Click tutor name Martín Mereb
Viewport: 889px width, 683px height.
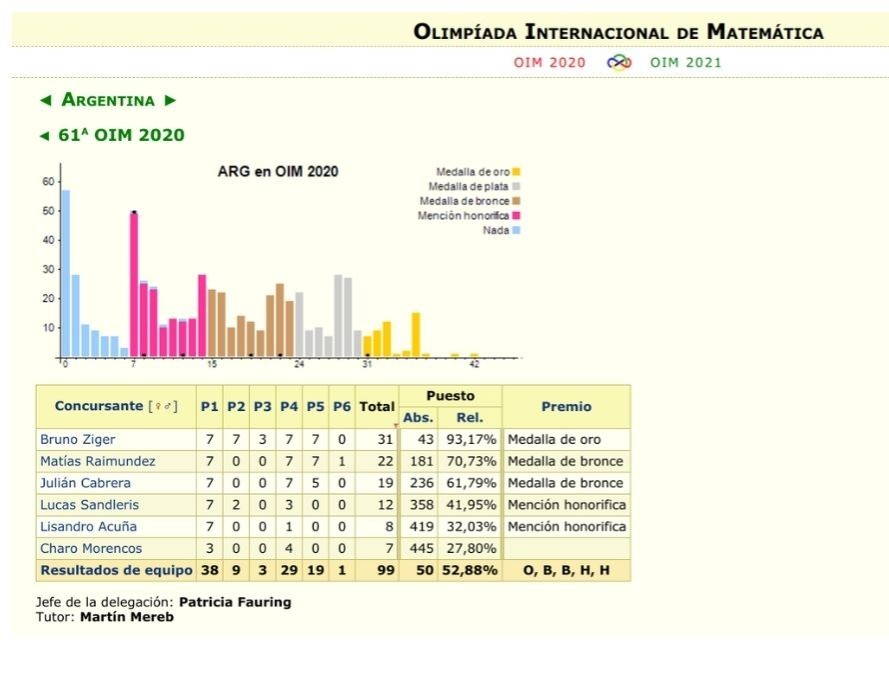pos(127,617)
